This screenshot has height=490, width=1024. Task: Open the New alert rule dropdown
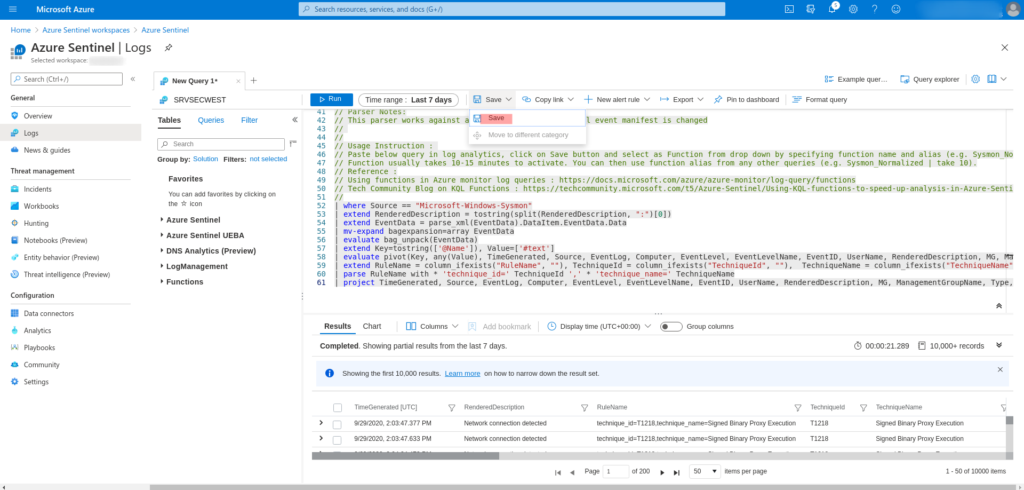pyautogui.click(x=617, y=99)
